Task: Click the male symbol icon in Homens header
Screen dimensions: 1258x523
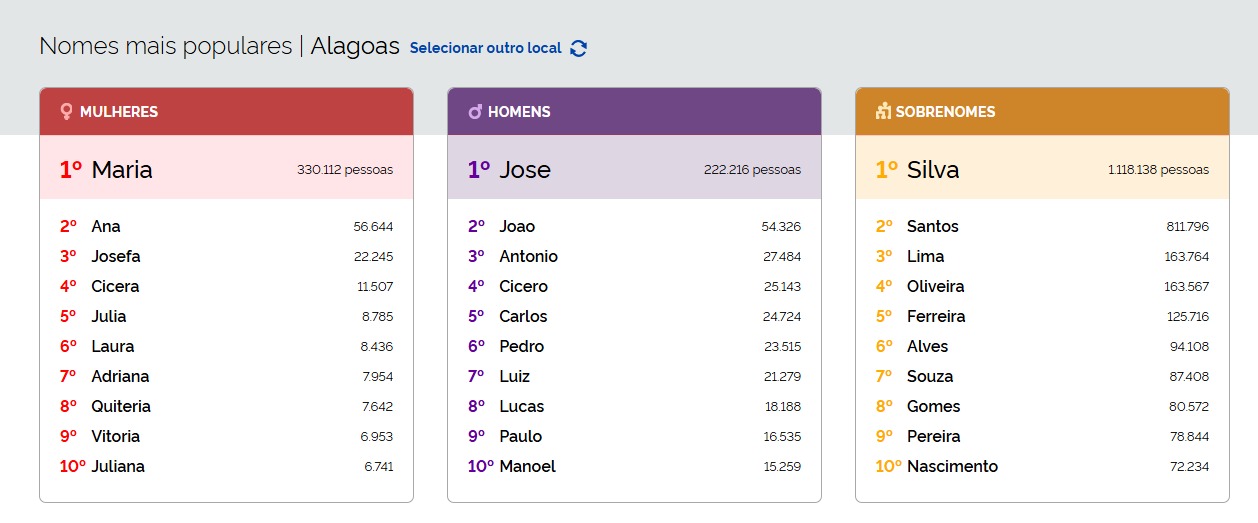Action: tap(475, 112)
